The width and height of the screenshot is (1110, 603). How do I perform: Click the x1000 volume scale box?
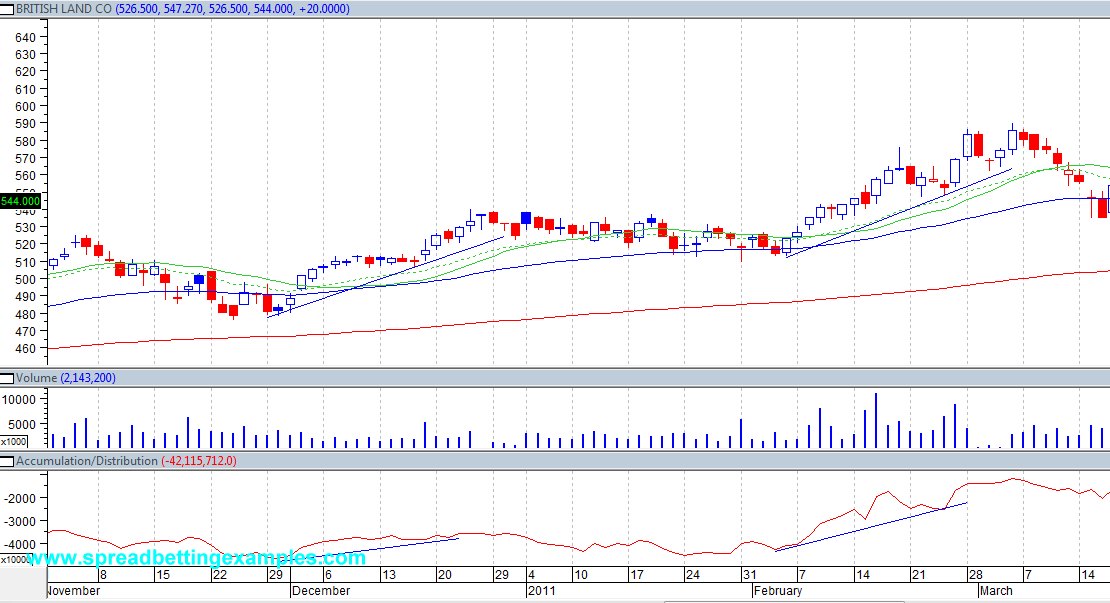click(x=13, y=441)
